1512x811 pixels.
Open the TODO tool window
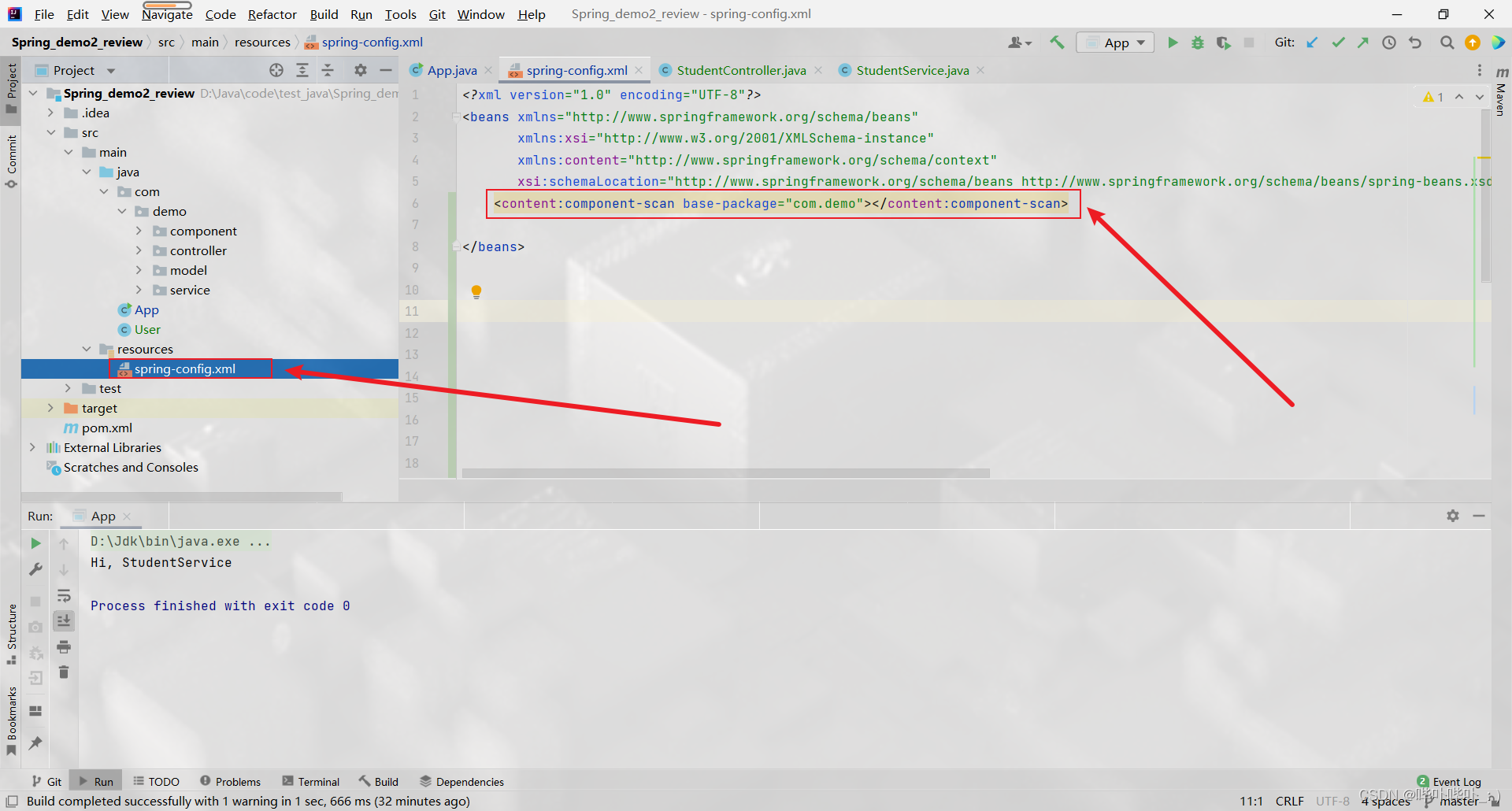coord(156,781)
